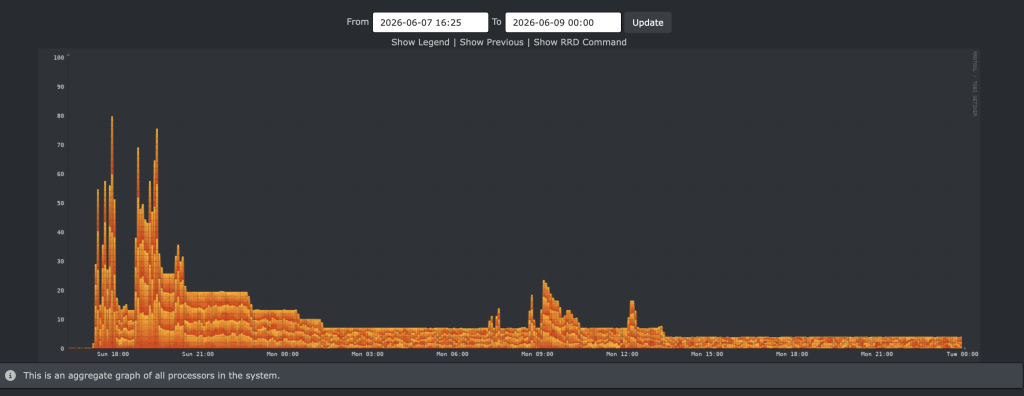Click the processor usage graph image
The image size is (1024, 396).
(x=509, y=205)
